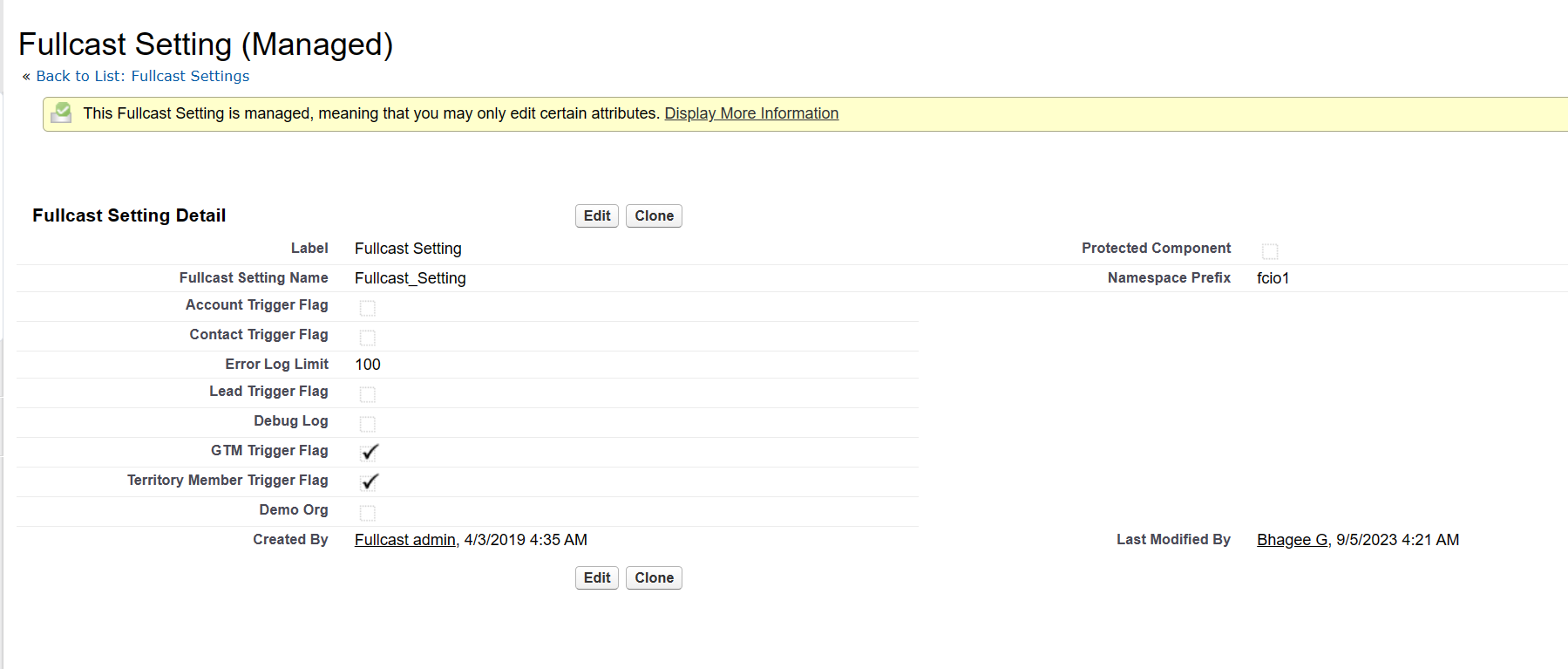Click the Lead Trigger Flag label
Viewport: 1568px width, 669px height.
point(268,392)
